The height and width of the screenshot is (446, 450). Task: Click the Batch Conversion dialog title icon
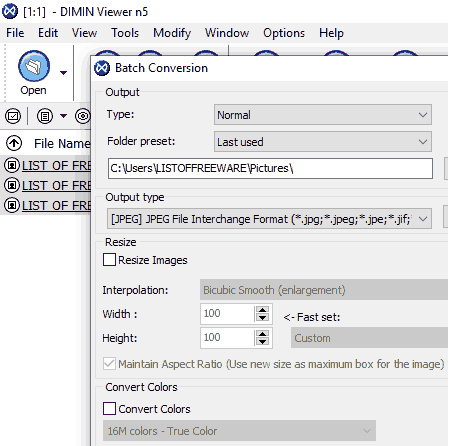[102, 68]
